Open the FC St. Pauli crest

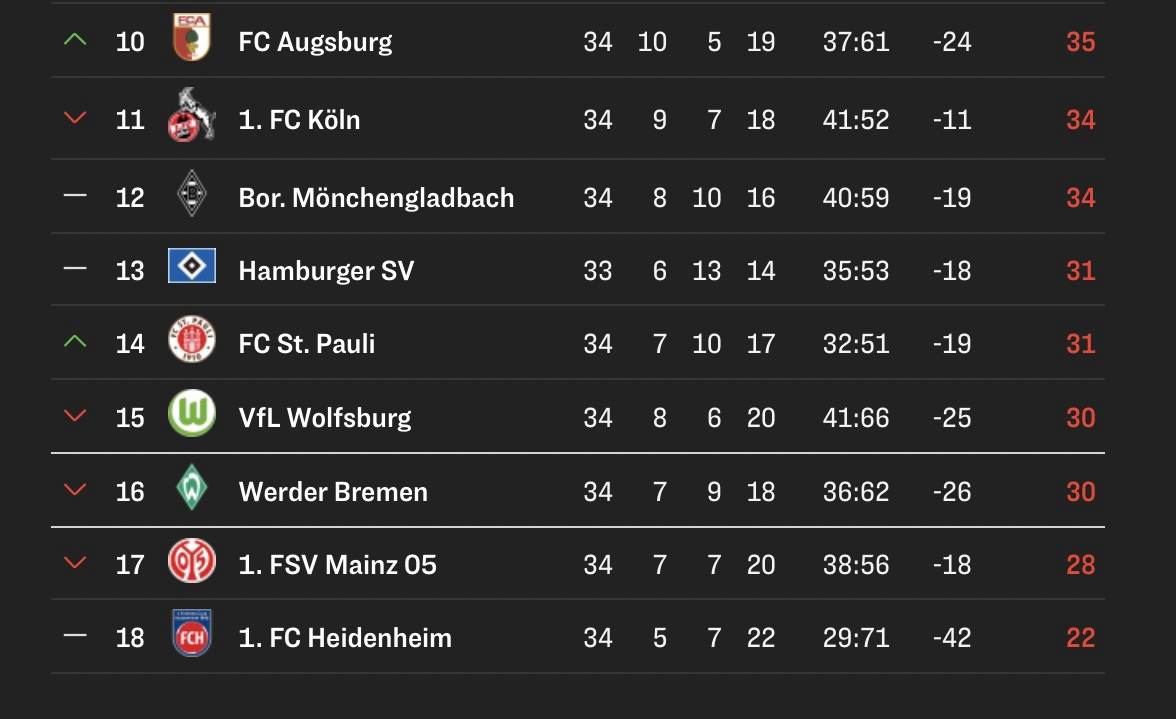click(x=191, y=341)
